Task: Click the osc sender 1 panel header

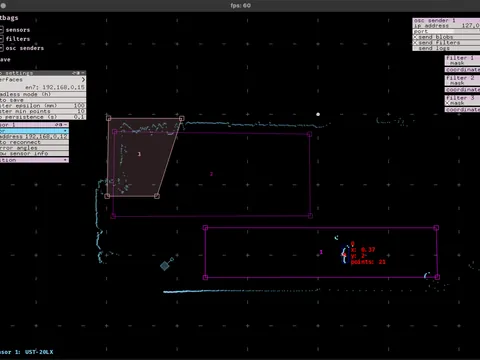Action: [446, 20]
